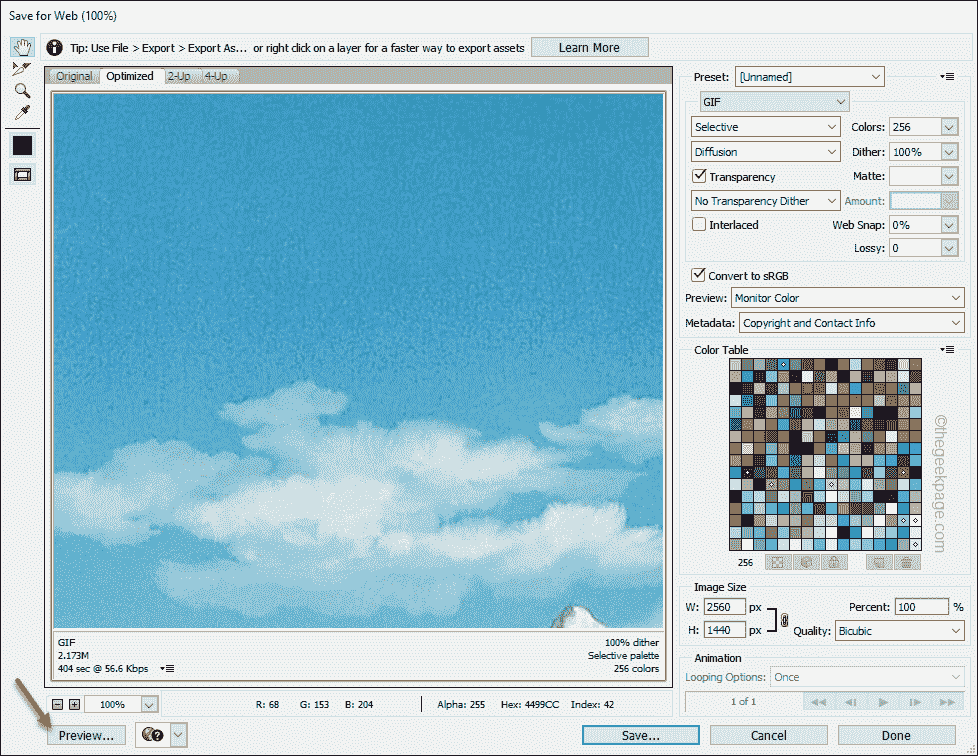Click the zoom out minus button
The image size is (978, 756).
58,705
